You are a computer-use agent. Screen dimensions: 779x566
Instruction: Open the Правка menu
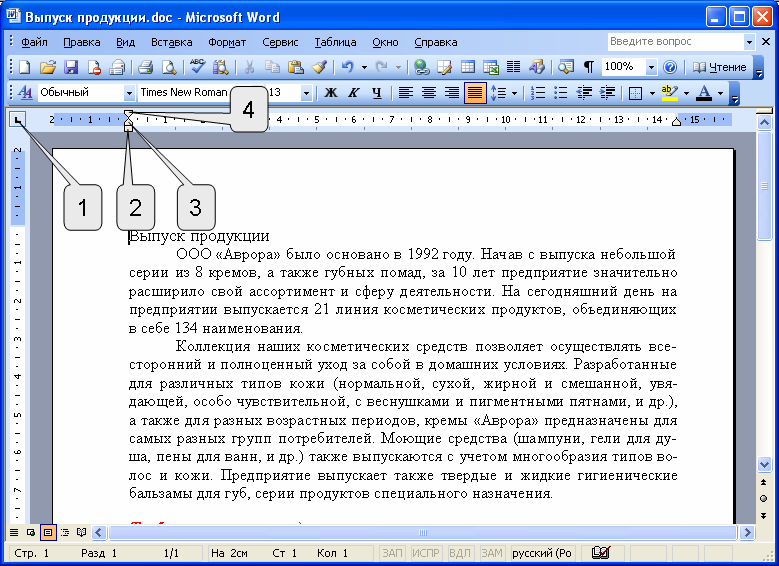coord(82,42)
